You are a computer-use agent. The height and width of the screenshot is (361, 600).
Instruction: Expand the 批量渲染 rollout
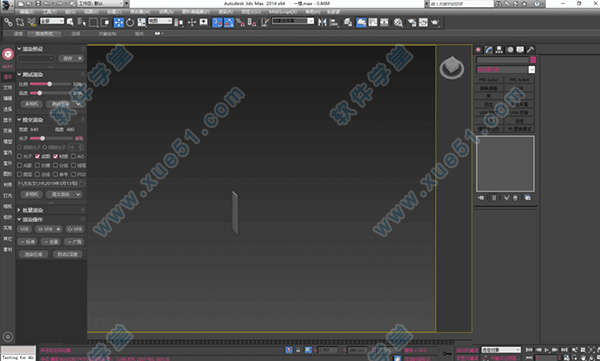tap(19, 210)
